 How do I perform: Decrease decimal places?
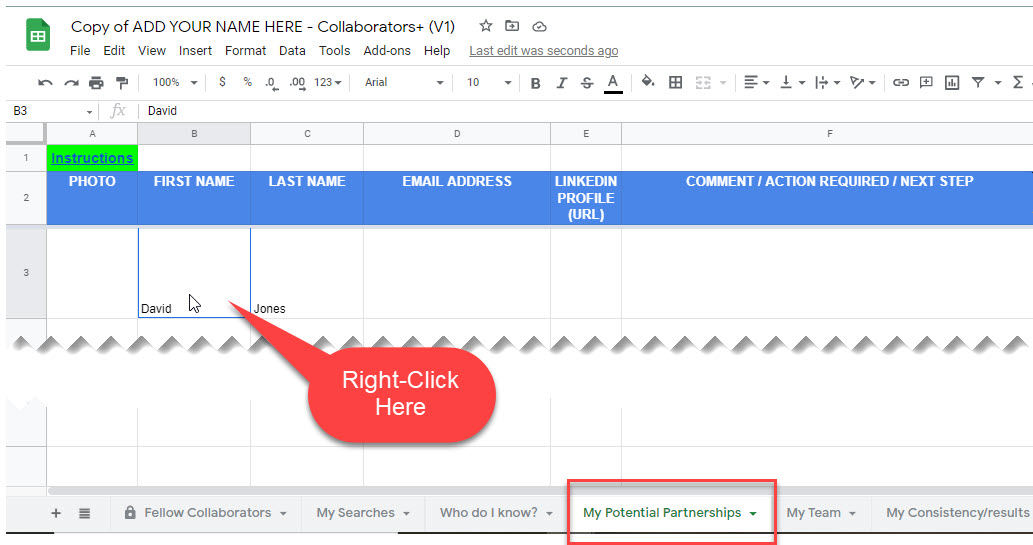271,83
